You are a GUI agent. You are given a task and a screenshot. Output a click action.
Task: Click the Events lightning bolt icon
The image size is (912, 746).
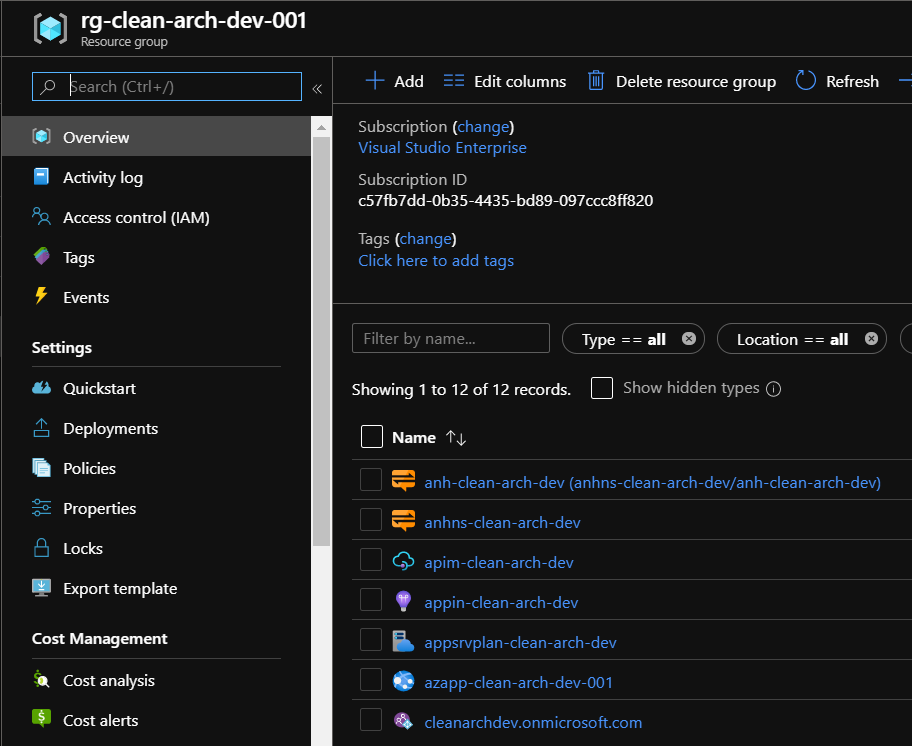(x=41, y=296)
